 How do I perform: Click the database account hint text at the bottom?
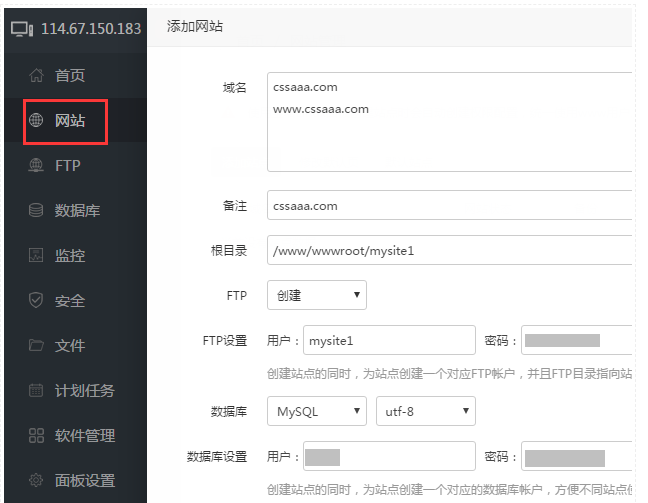(450, 490)
